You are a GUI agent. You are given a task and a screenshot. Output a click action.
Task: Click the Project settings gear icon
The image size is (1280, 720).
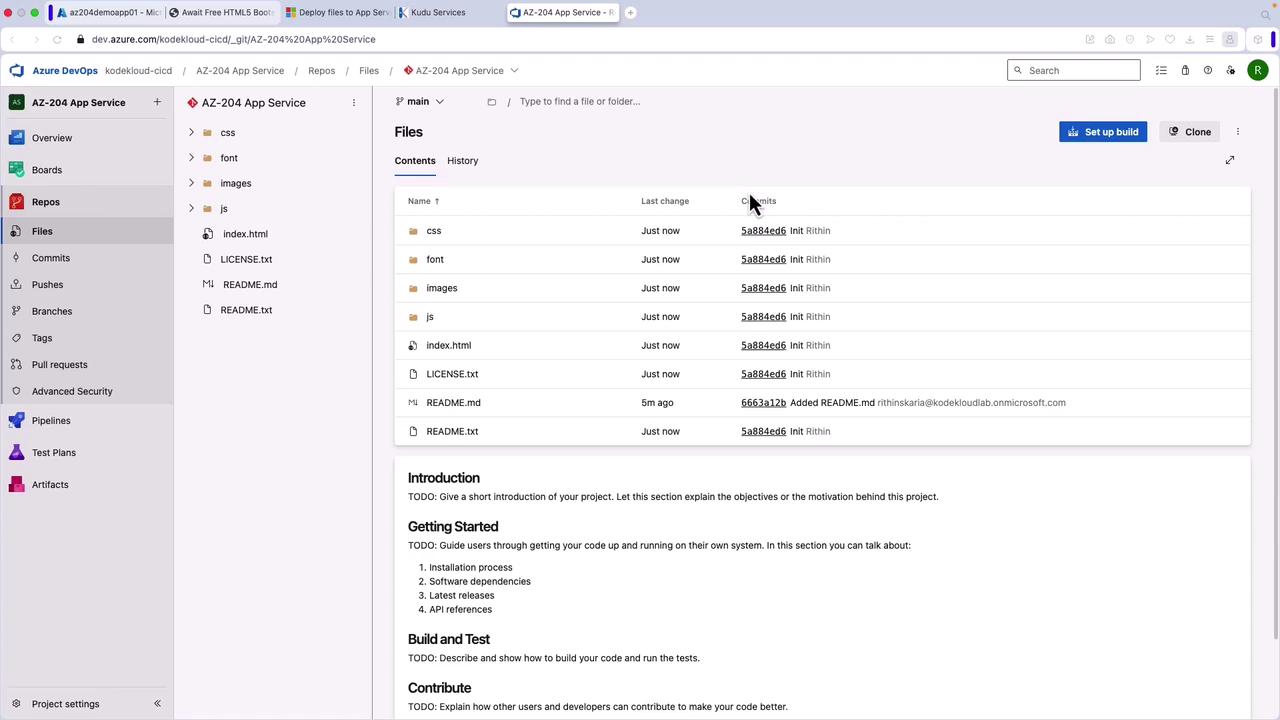[16, 704]
